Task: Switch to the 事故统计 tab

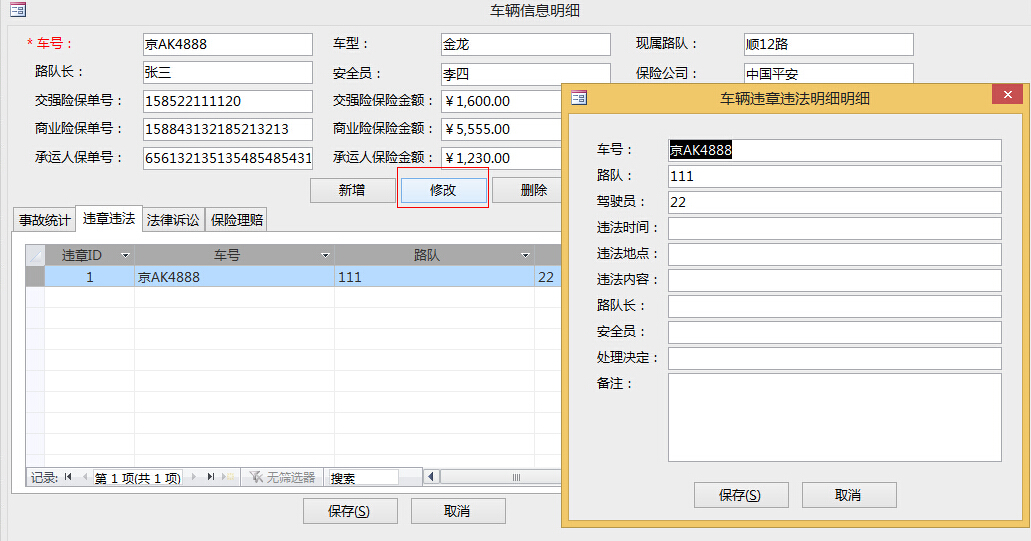Action: click(x=44, y=220)
